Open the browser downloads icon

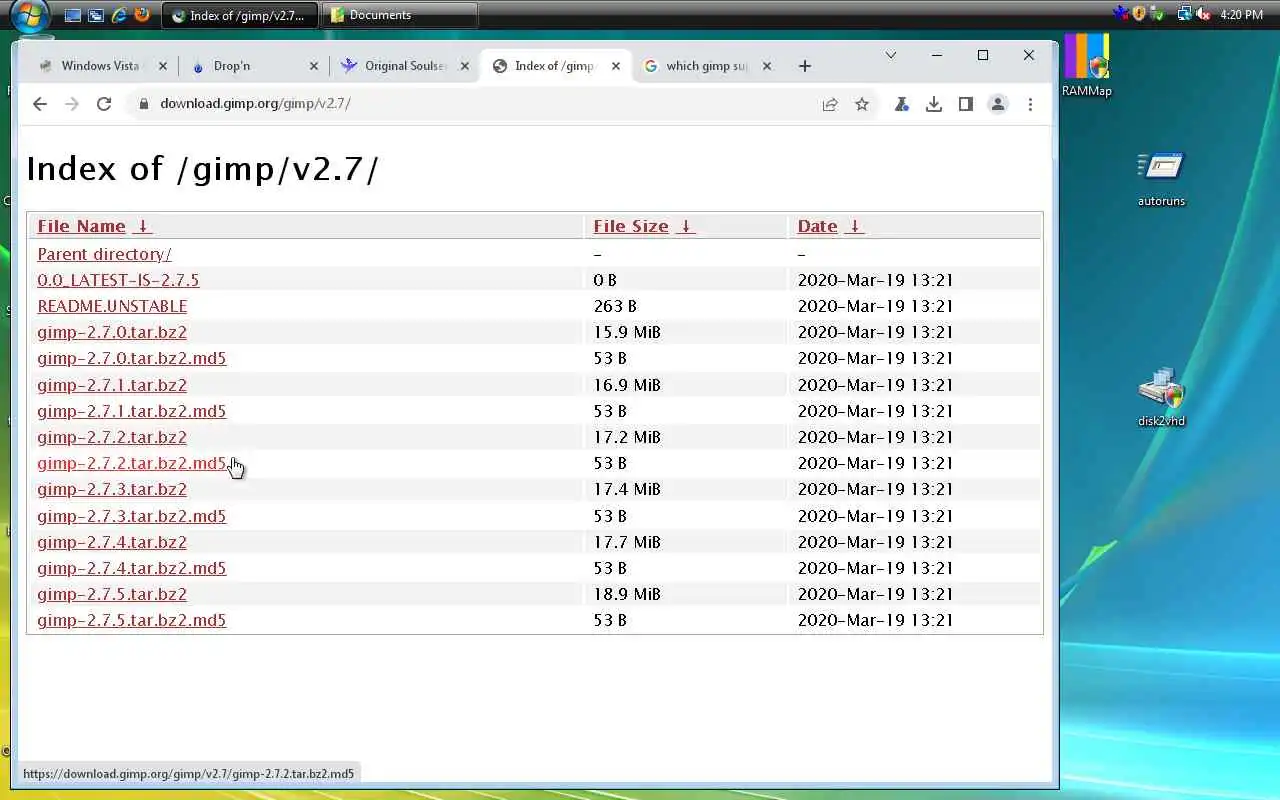tap(934, 104)
